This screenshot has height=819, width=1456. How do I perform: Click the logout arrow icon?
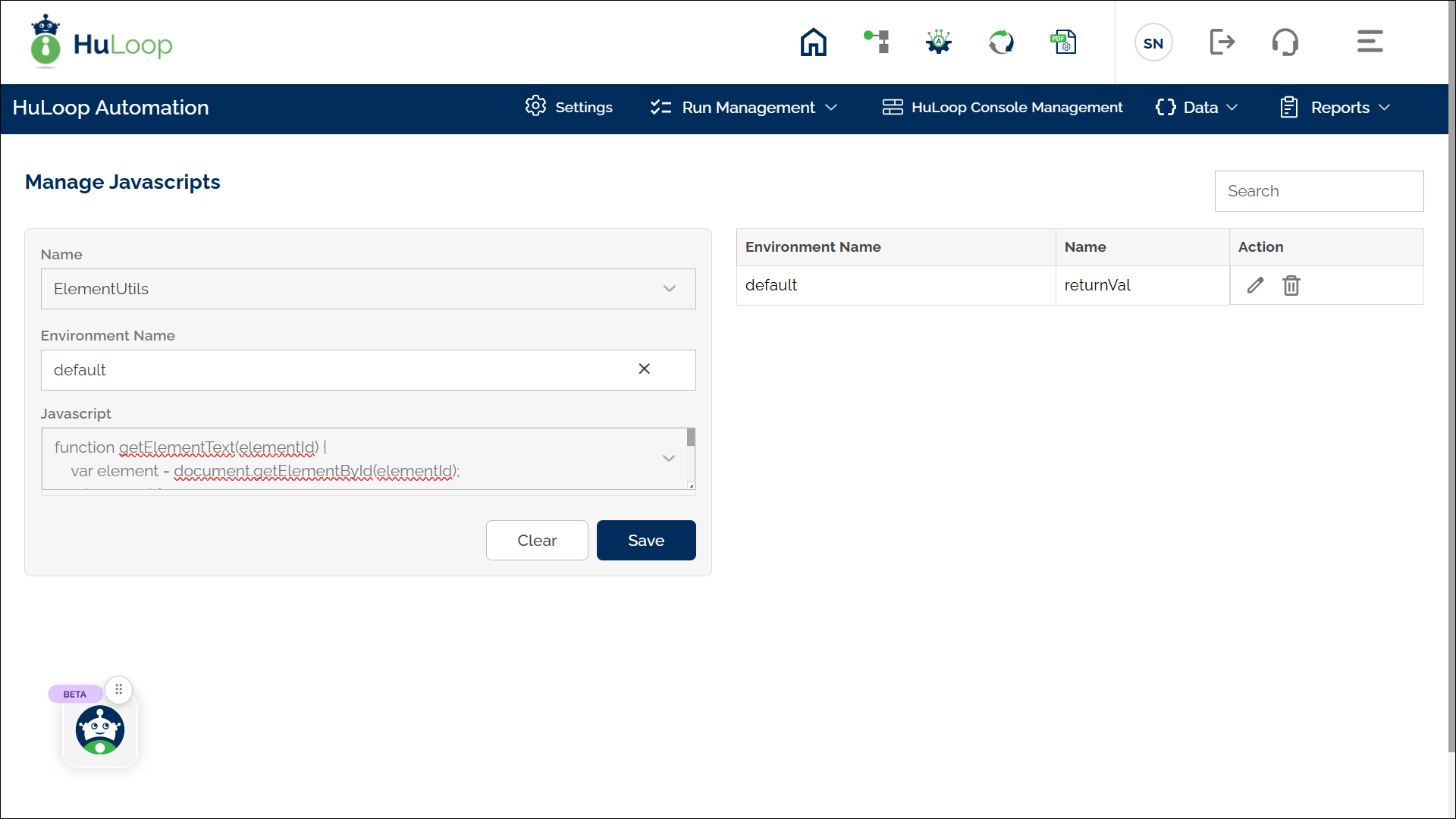(1222, 42)
